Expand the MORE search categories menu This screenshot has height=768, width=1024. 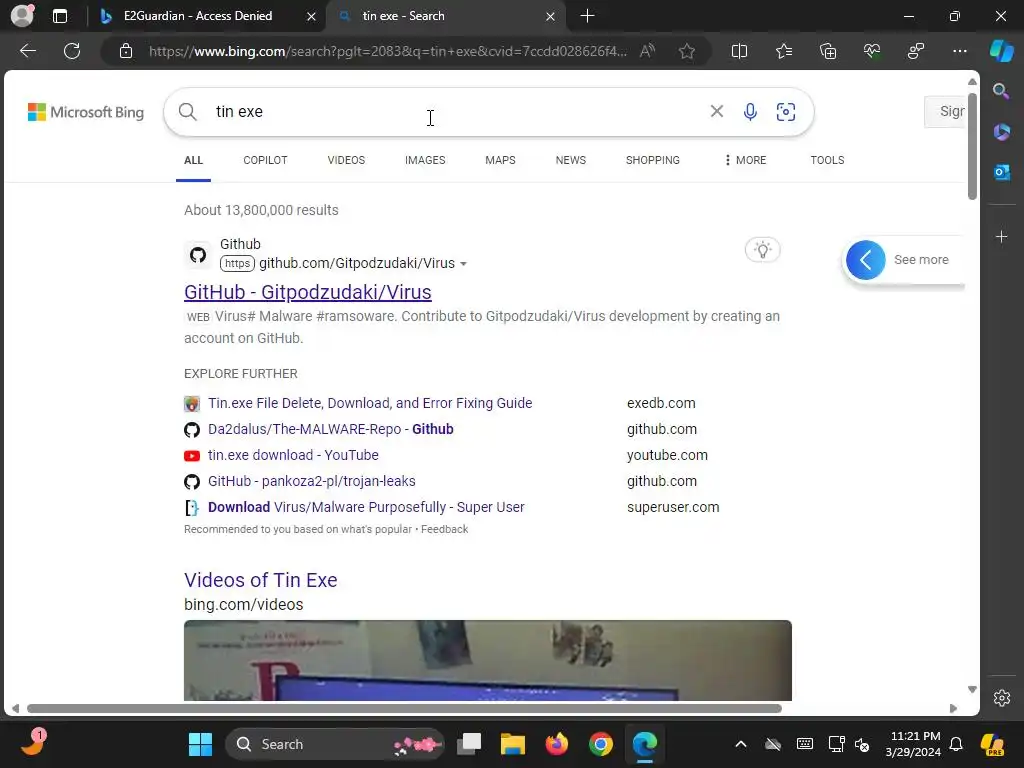(745, 160)
